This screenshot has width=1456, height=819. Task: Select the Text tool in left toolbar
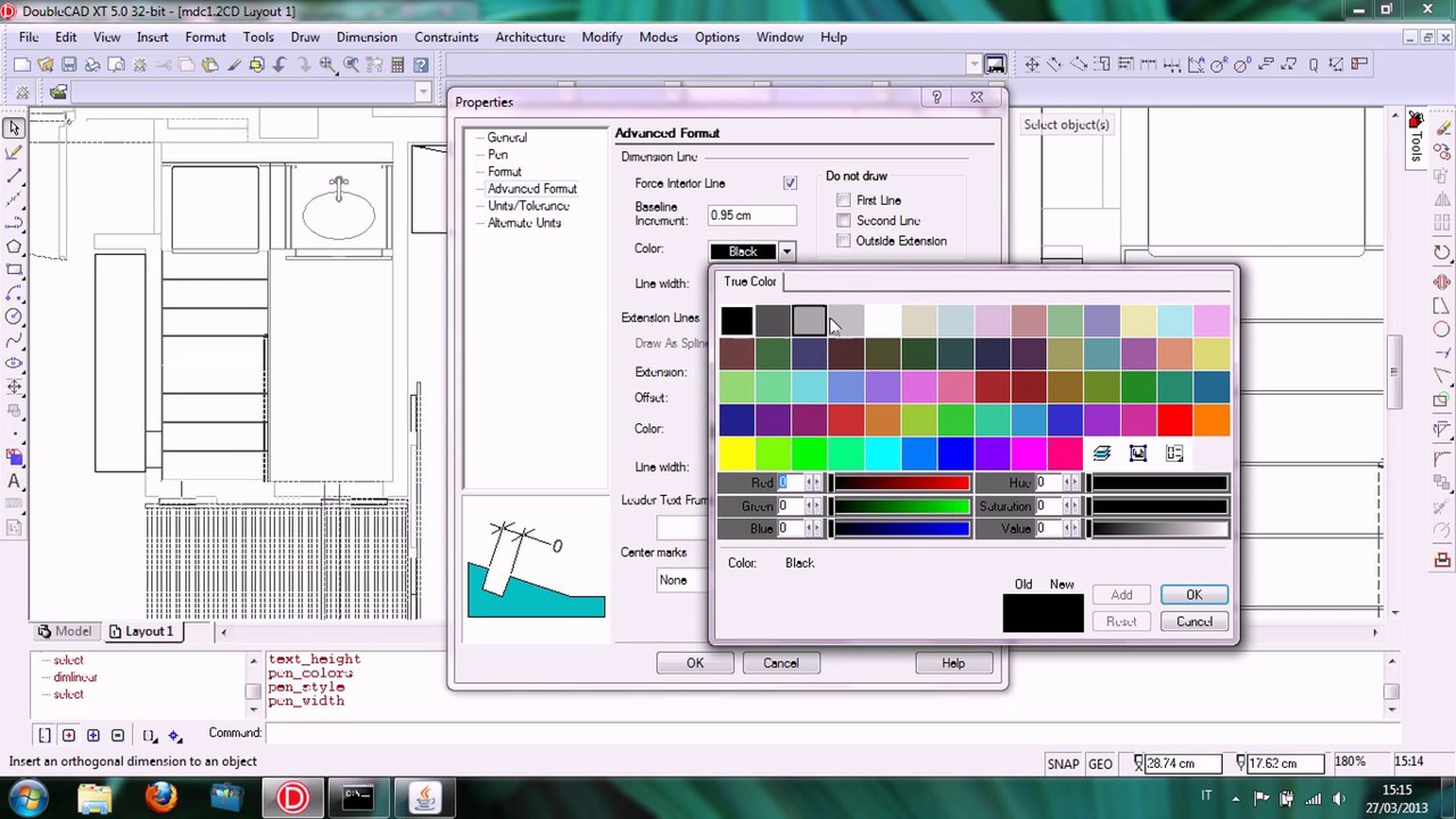(13, 481)
